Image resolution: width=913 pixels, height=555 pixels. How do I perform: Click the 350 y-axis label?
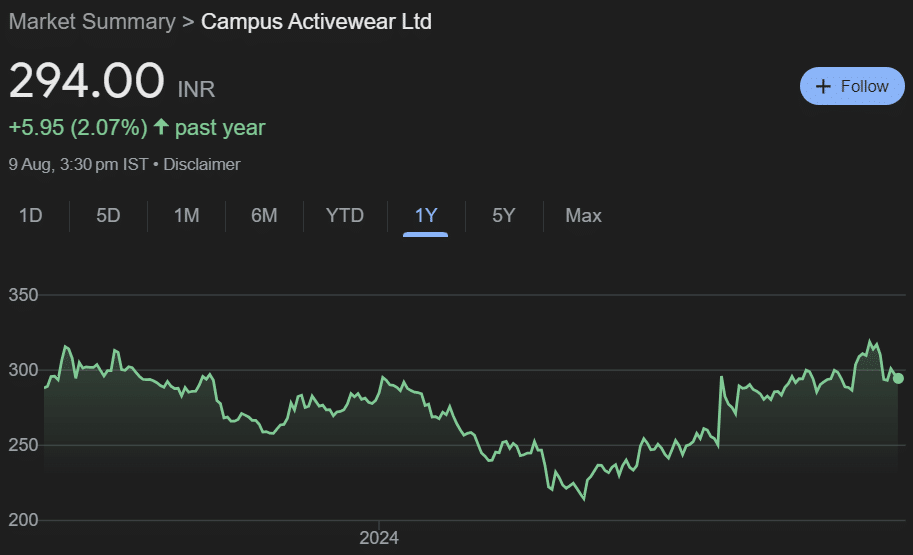(23, 295)
